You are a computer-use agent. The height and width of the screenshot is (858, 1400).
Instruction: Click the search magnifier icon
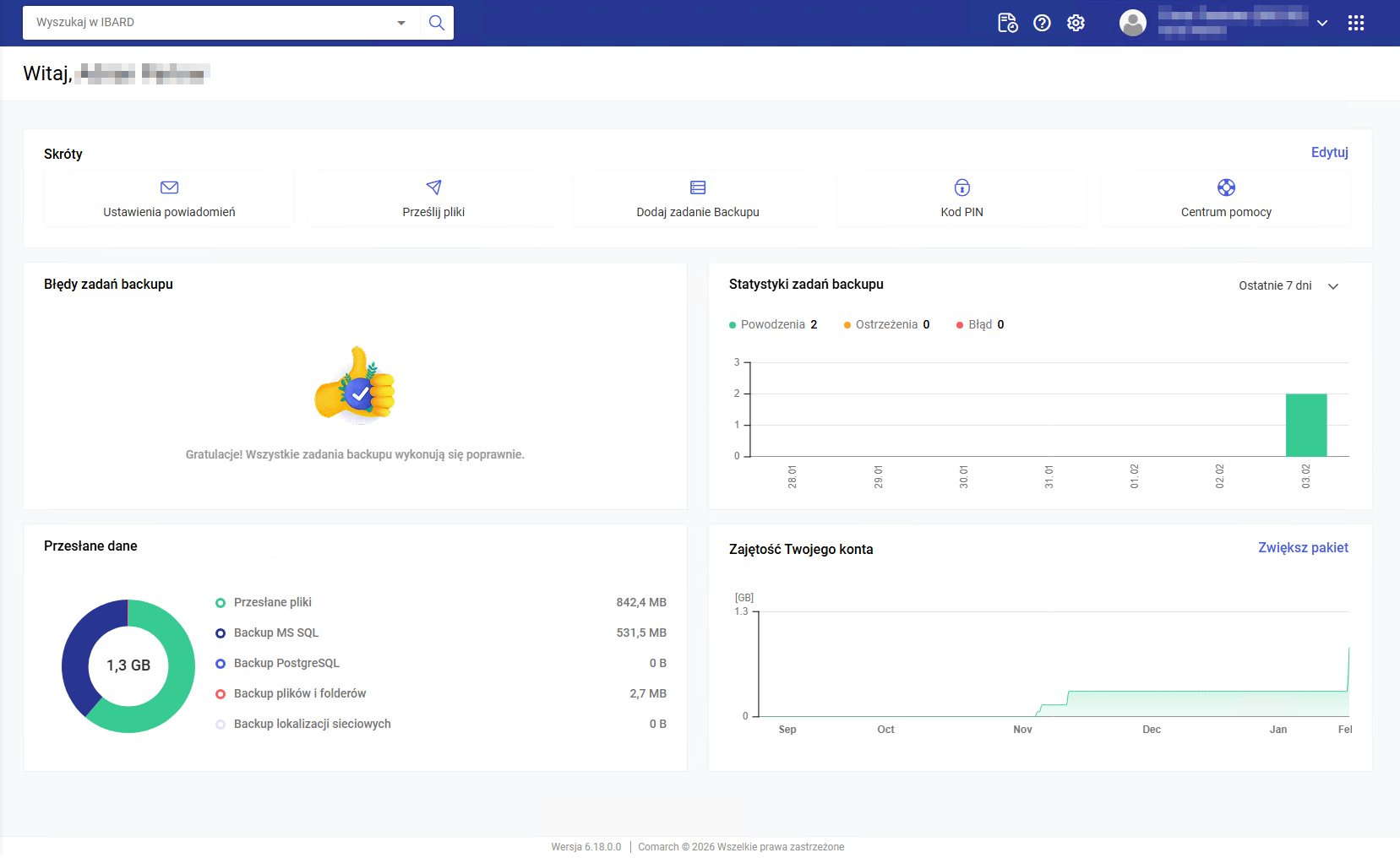436,23
